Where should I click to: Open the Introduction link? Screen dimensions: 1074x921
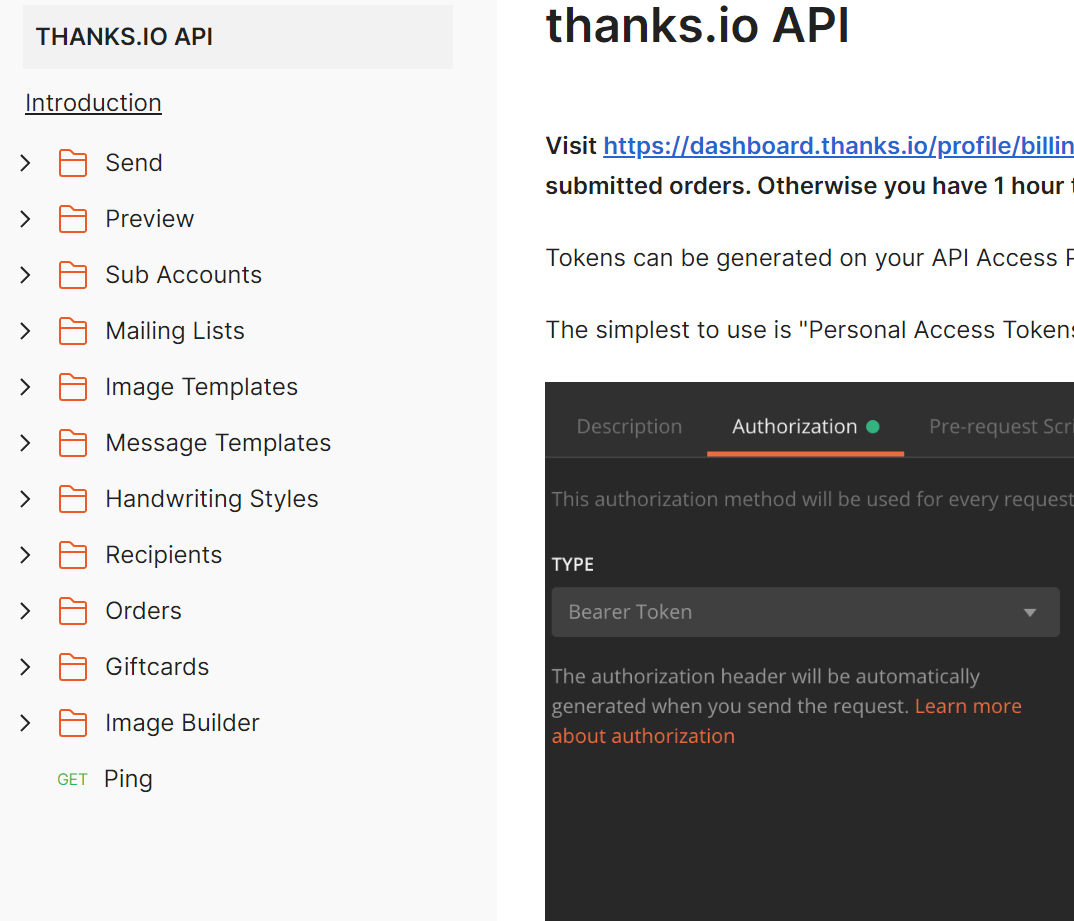coord(93,103)
